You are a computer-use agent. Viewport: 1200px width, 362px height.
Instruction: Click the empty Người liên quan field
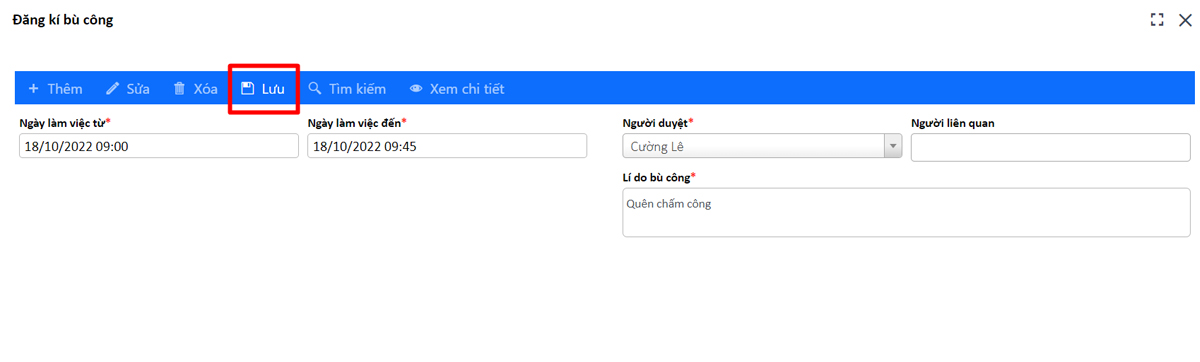click(1051, 147)
